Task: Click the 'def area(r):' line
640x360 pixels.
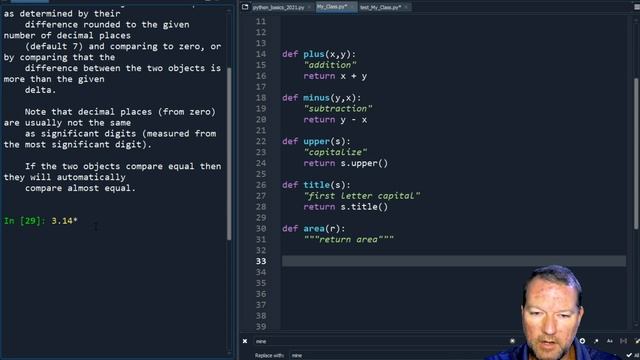Action: 313,229
